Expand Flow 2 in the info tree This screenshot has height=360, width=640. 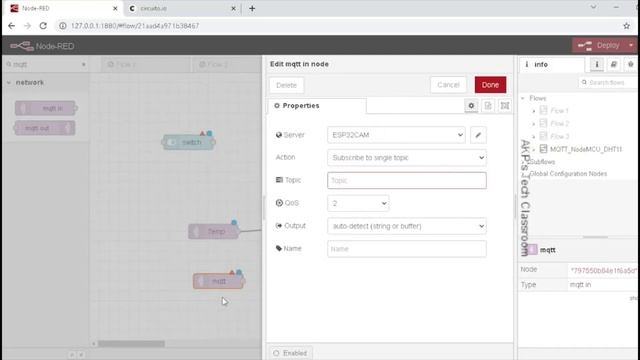[534, 124]
